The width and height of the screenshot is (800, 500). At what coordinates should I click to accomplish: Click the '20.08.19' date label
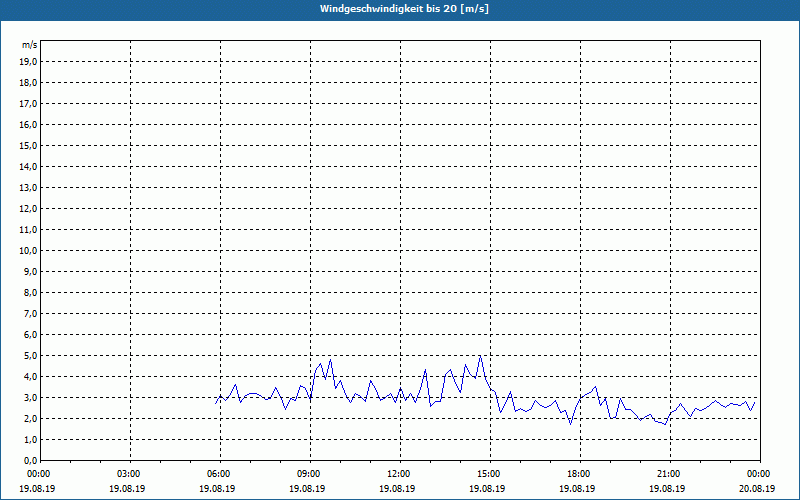757,488
